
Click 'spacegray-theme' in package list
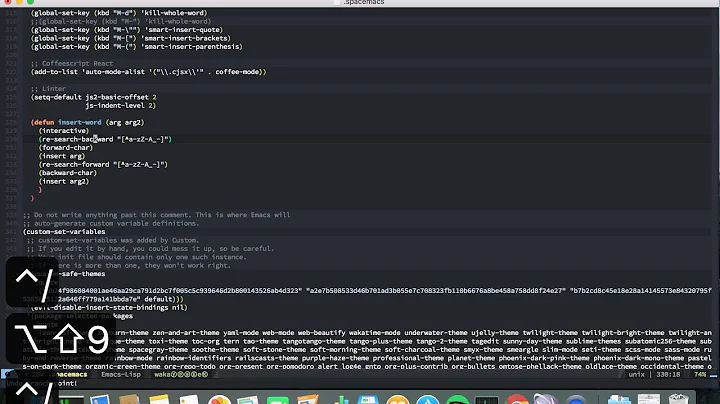[158, 349]
